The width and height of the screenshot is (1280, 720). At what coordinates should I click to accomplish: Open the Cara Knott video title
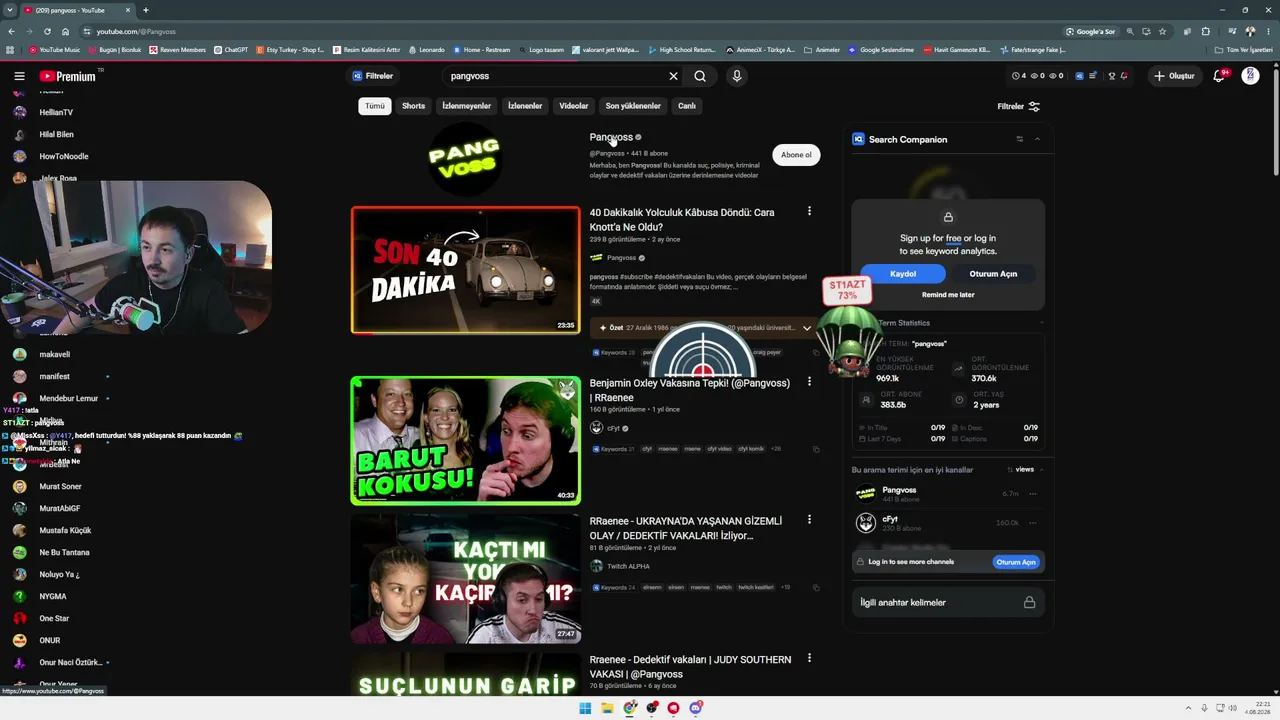tap(682, 220)
